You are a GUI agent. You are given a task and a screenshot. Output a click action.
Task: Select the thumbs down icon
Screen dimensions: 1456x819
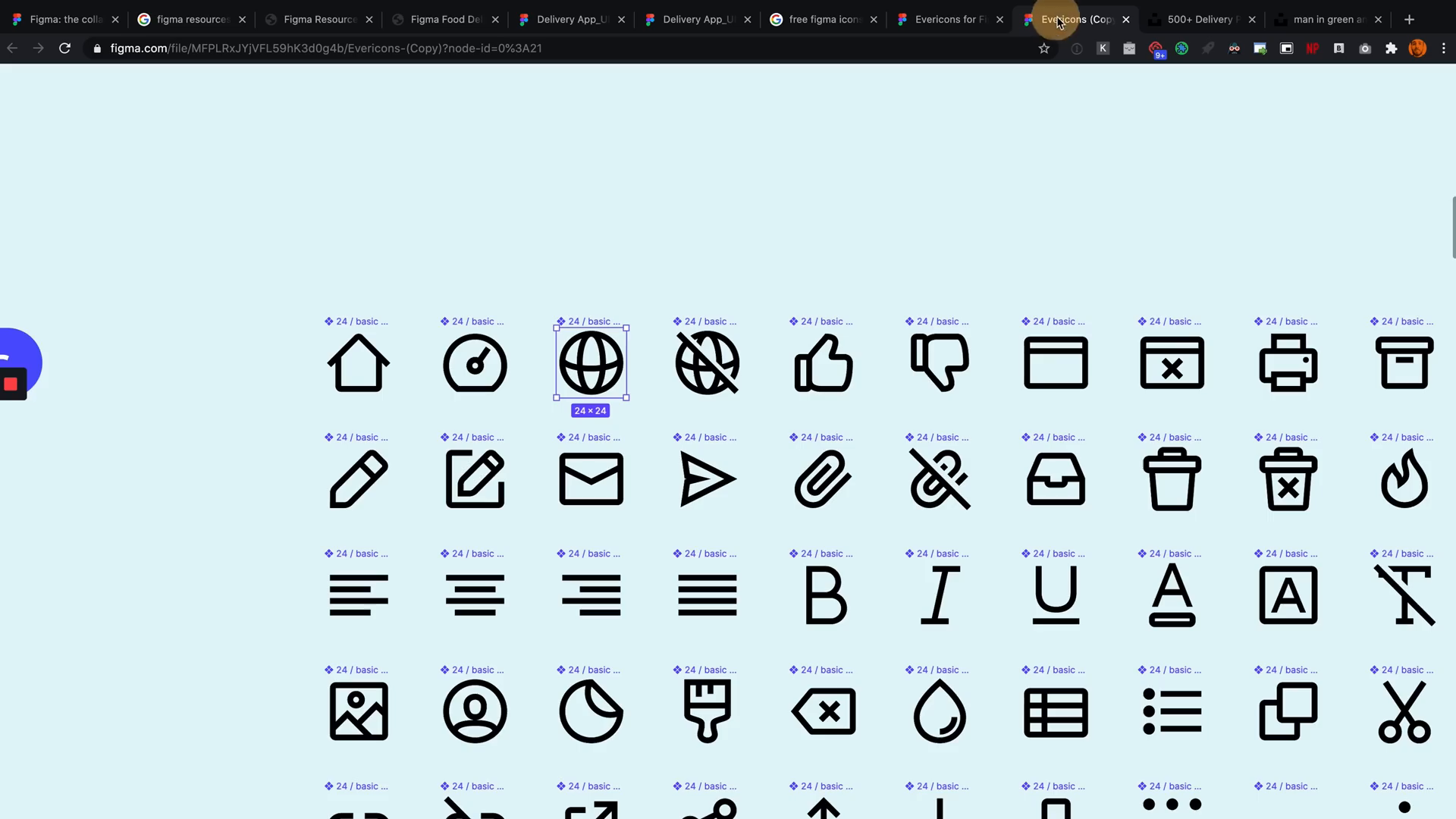[939, 364]
